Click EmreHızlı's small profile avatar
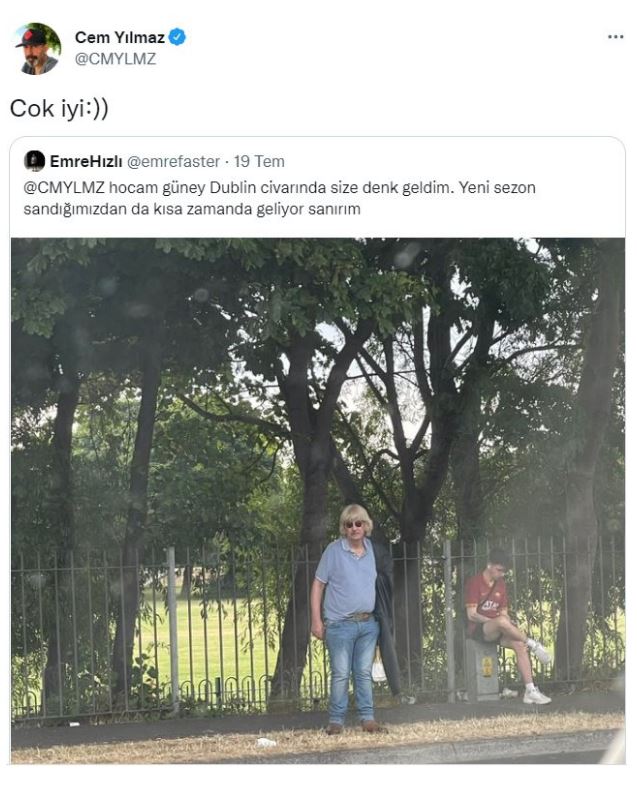The width and height of the screenshot is (637, 790). point(34,161)
